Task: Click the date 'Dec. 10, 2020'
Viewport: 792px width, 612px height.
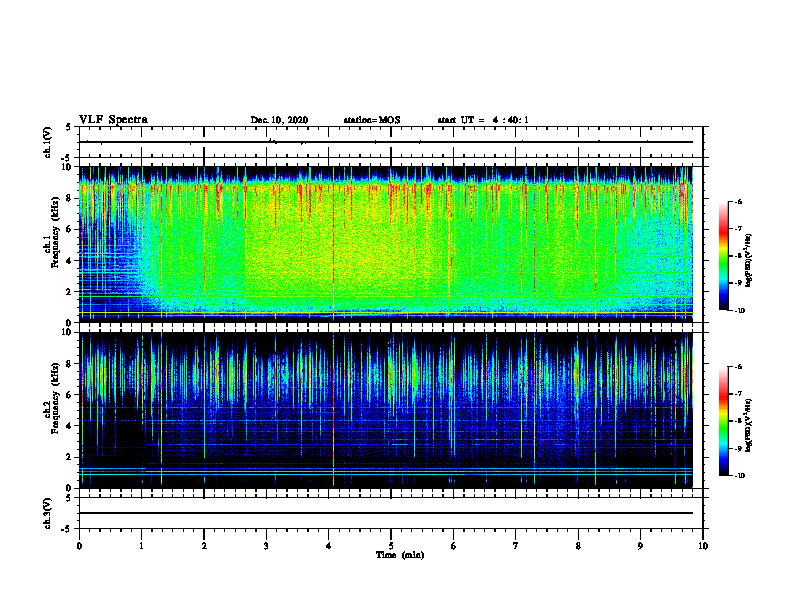Action: 279,120
